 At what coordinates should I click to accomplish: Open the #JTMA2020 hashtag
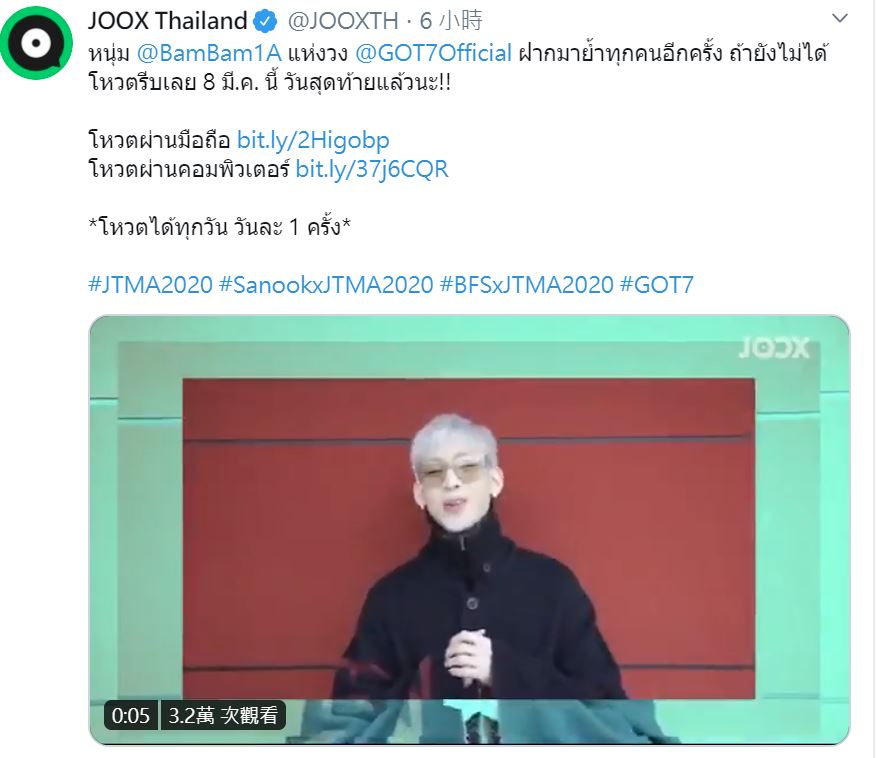150,285
